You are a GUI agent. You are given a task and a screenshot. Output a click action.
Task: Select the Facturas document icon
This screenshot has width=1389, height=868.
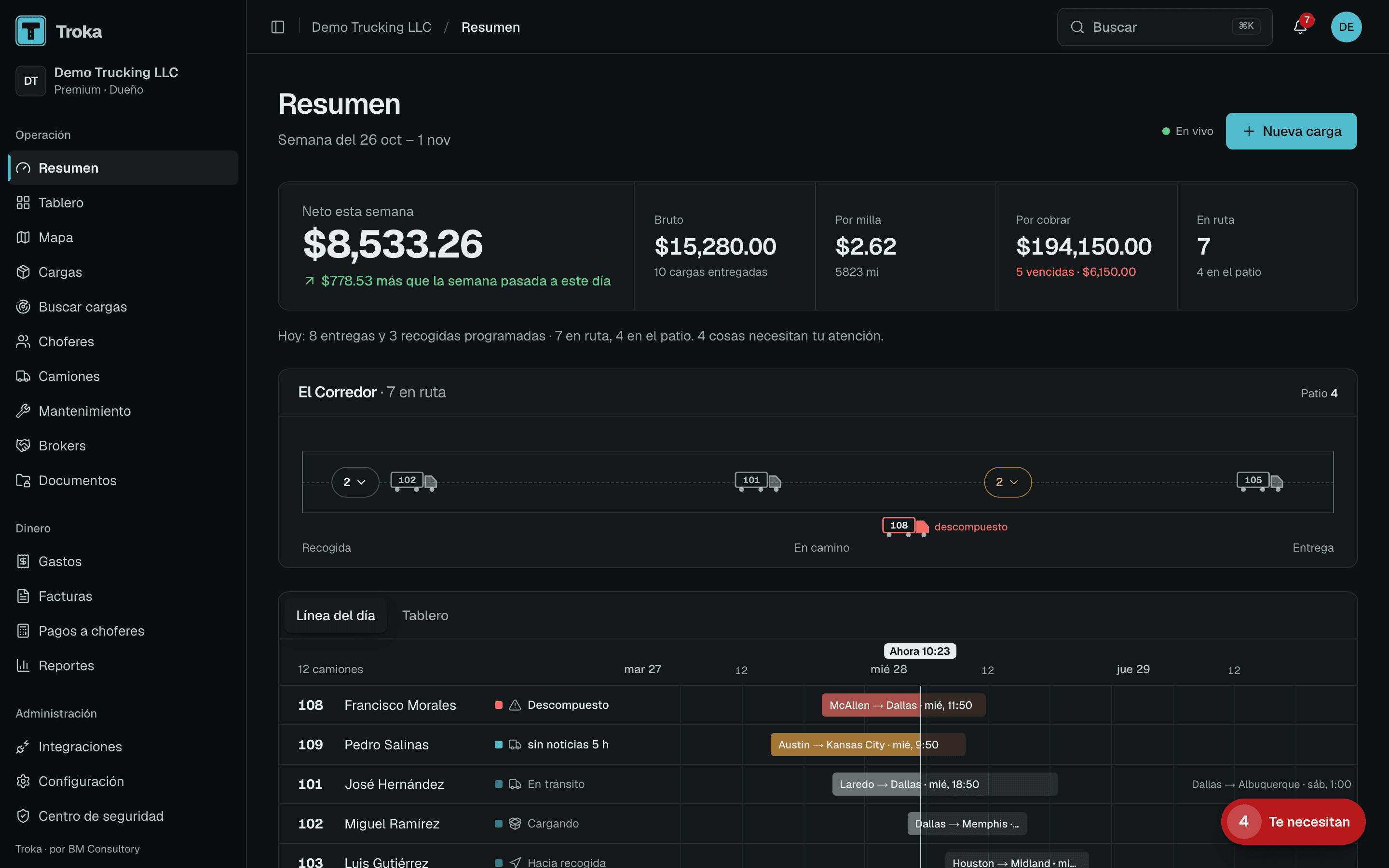click(x=23, y=596)
